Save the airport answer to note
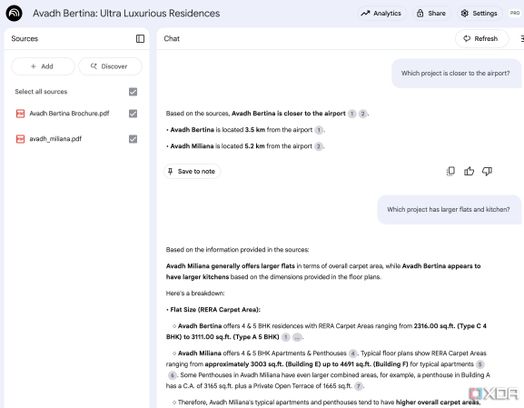 click(192, 172)
